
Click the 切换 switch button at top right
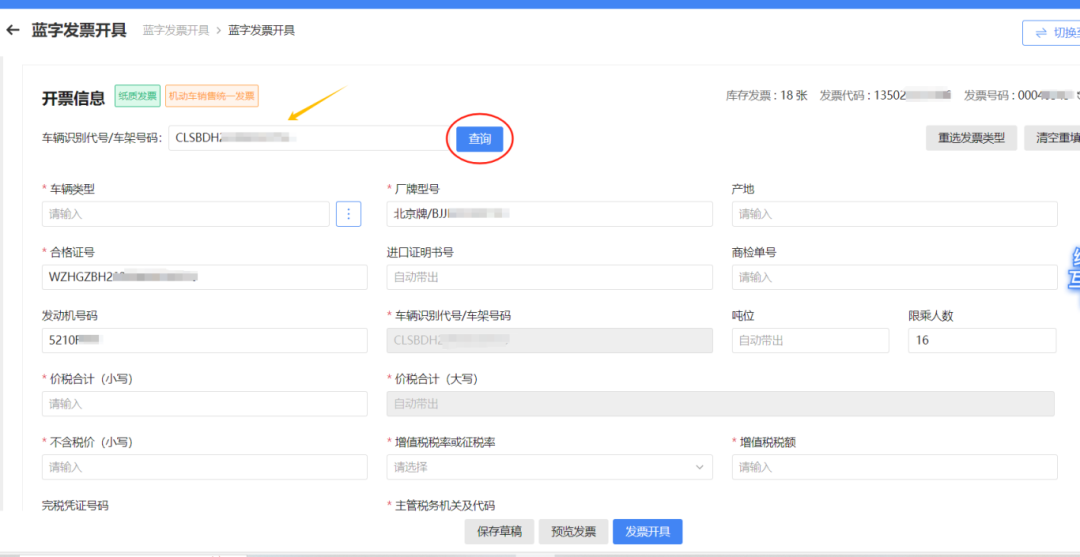[1051, 33]
